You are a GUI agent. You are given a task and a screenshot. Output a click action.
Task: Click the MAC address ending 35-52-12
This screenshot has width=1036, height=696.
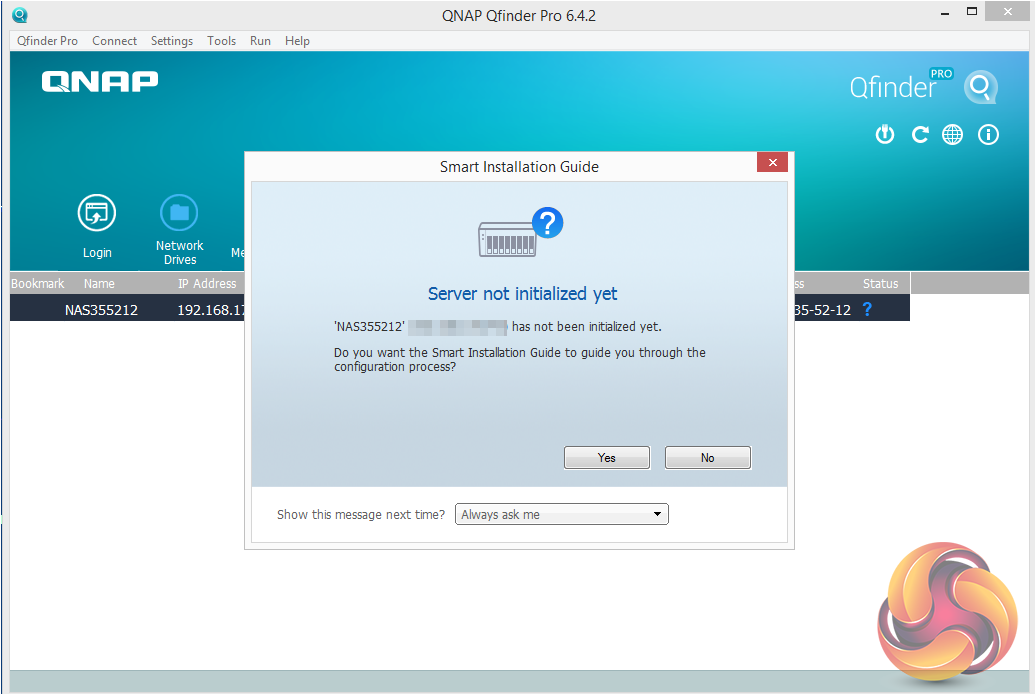pos(823,310)
